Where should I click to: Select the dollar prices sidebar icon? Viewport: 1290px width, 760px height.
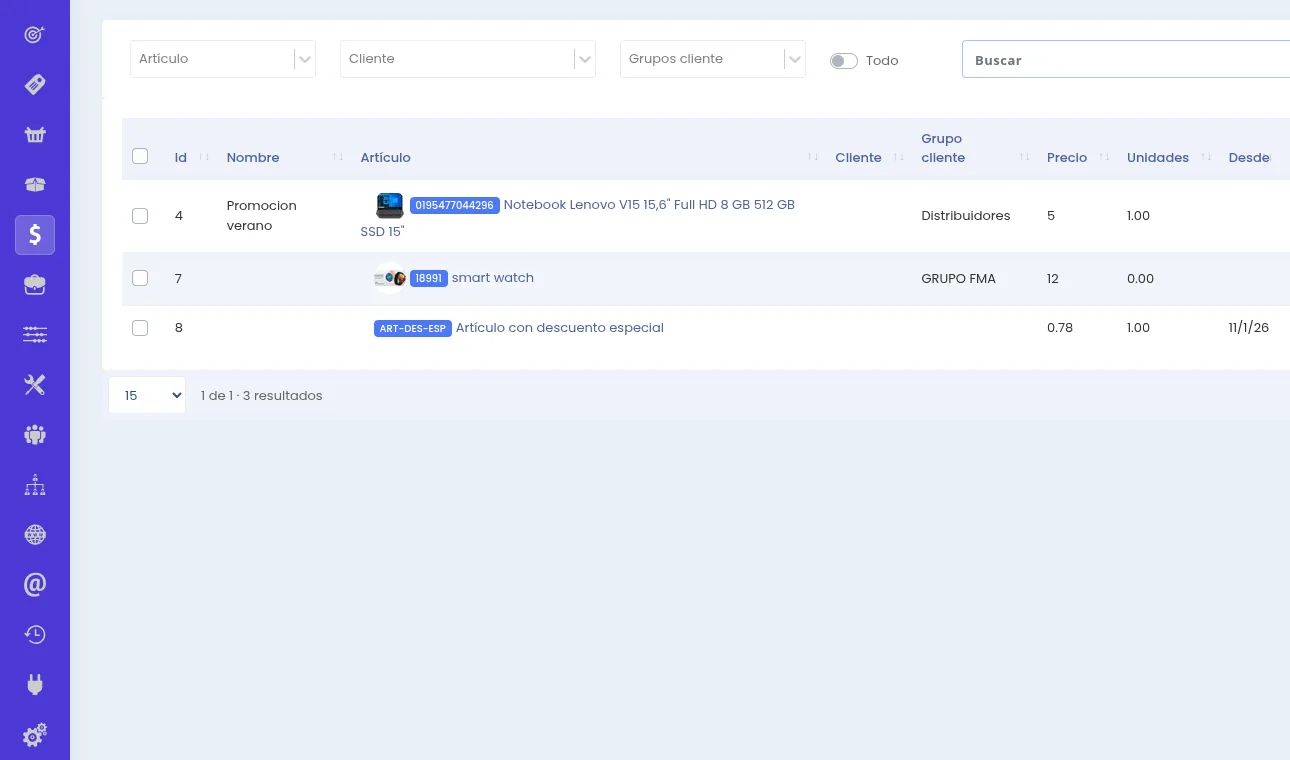coord(35,235)
